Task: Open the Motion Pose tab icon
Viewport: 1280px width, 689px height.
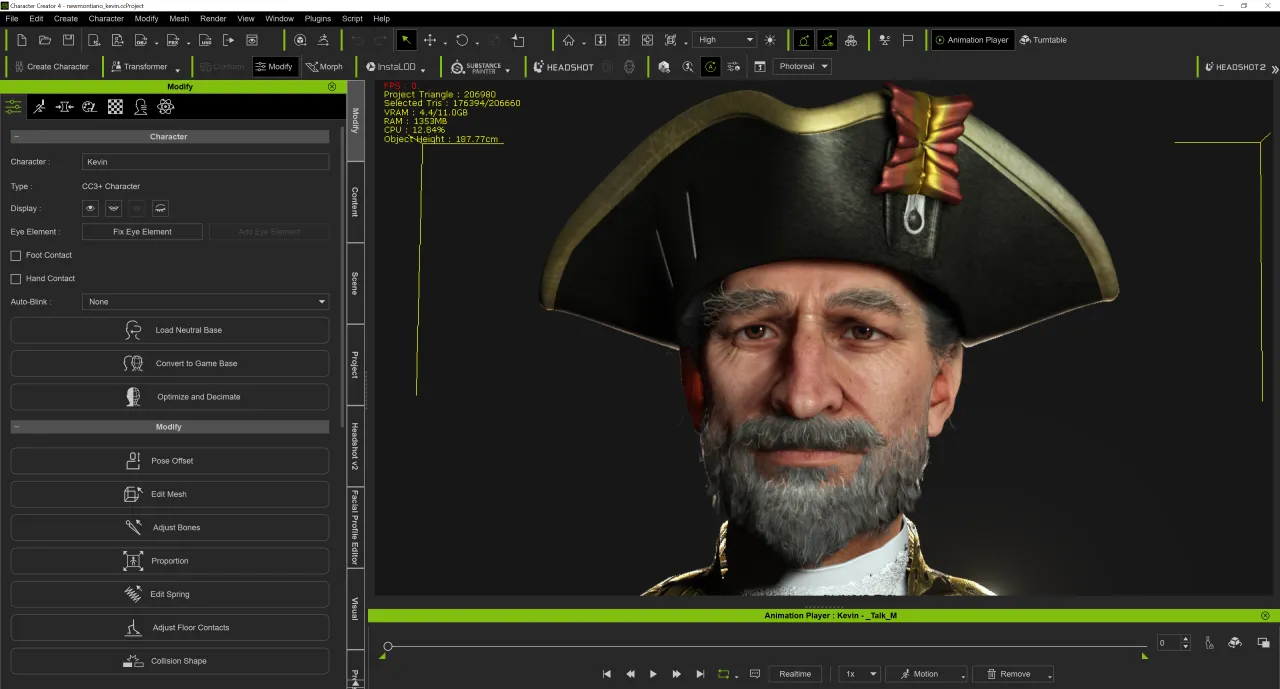Action: 39,107
